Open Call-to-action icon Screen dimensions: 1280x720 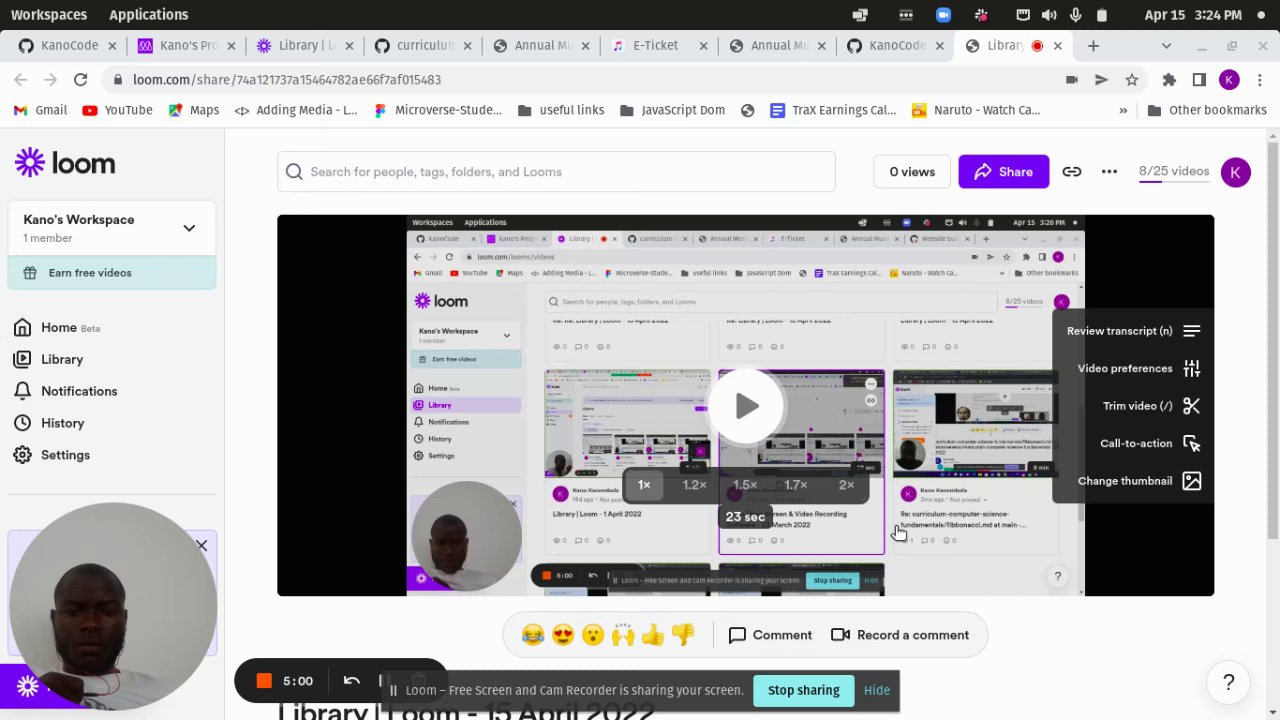[1191, 443]
